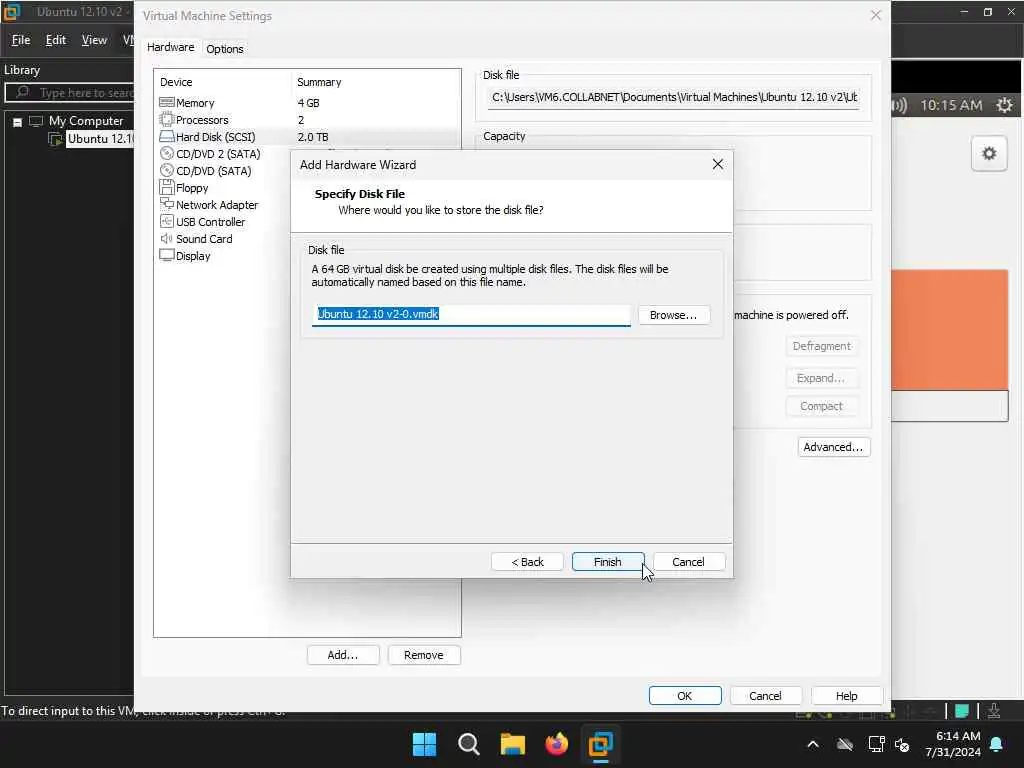This screenshot has width=1024, height=768.
Task: Click OK in Virtual Machine Settings
Action: coord(684,696)
